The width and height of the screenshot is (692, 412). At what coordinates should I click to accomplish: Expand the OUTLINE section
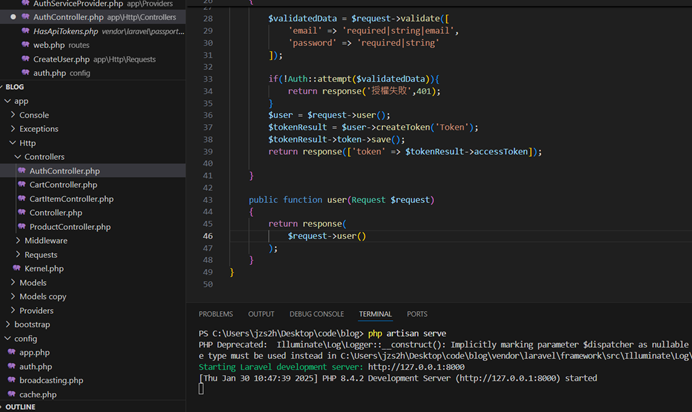tap(20, 407)
